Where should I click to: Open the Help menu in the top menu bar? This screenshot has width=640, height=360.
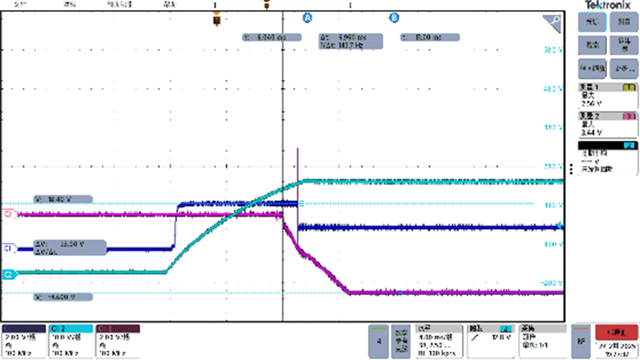point(170,4)
